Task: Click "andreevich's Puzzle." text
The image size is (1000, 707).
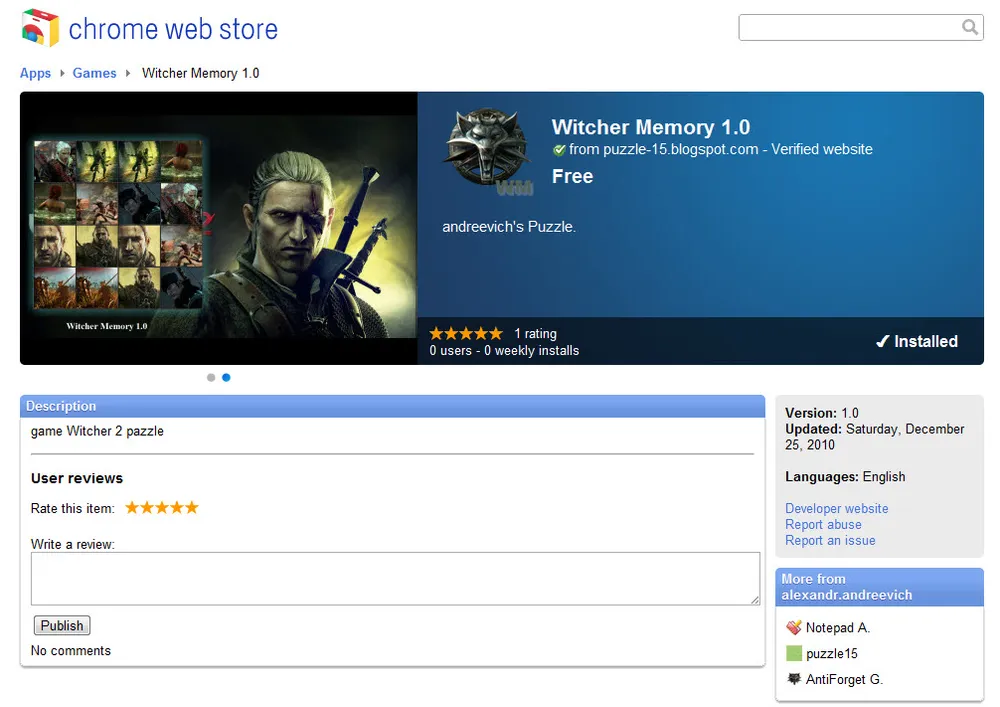Action: [509, 226]
